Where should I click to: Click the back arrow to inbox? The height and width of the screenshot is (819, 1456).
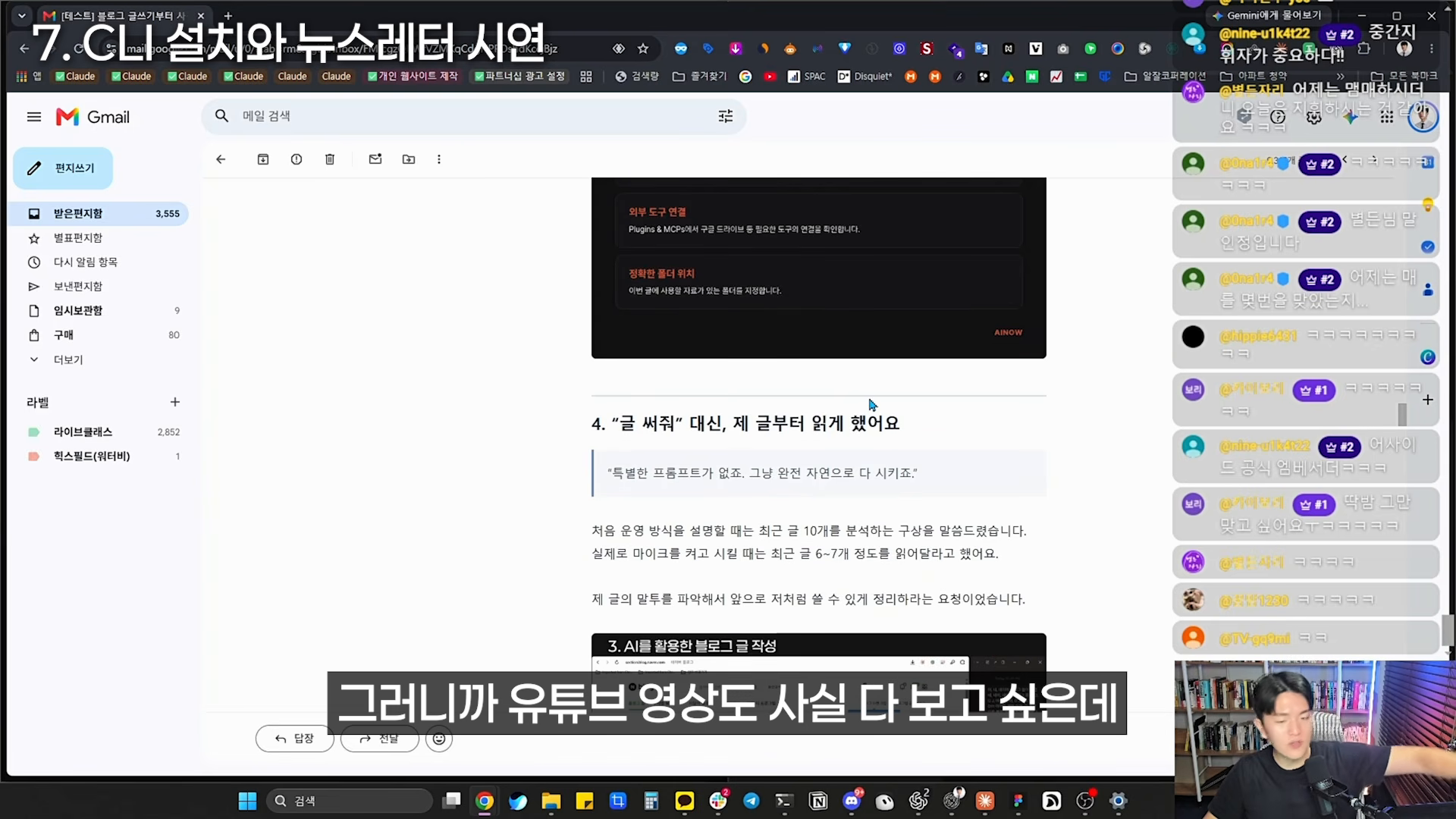point(221,159)
